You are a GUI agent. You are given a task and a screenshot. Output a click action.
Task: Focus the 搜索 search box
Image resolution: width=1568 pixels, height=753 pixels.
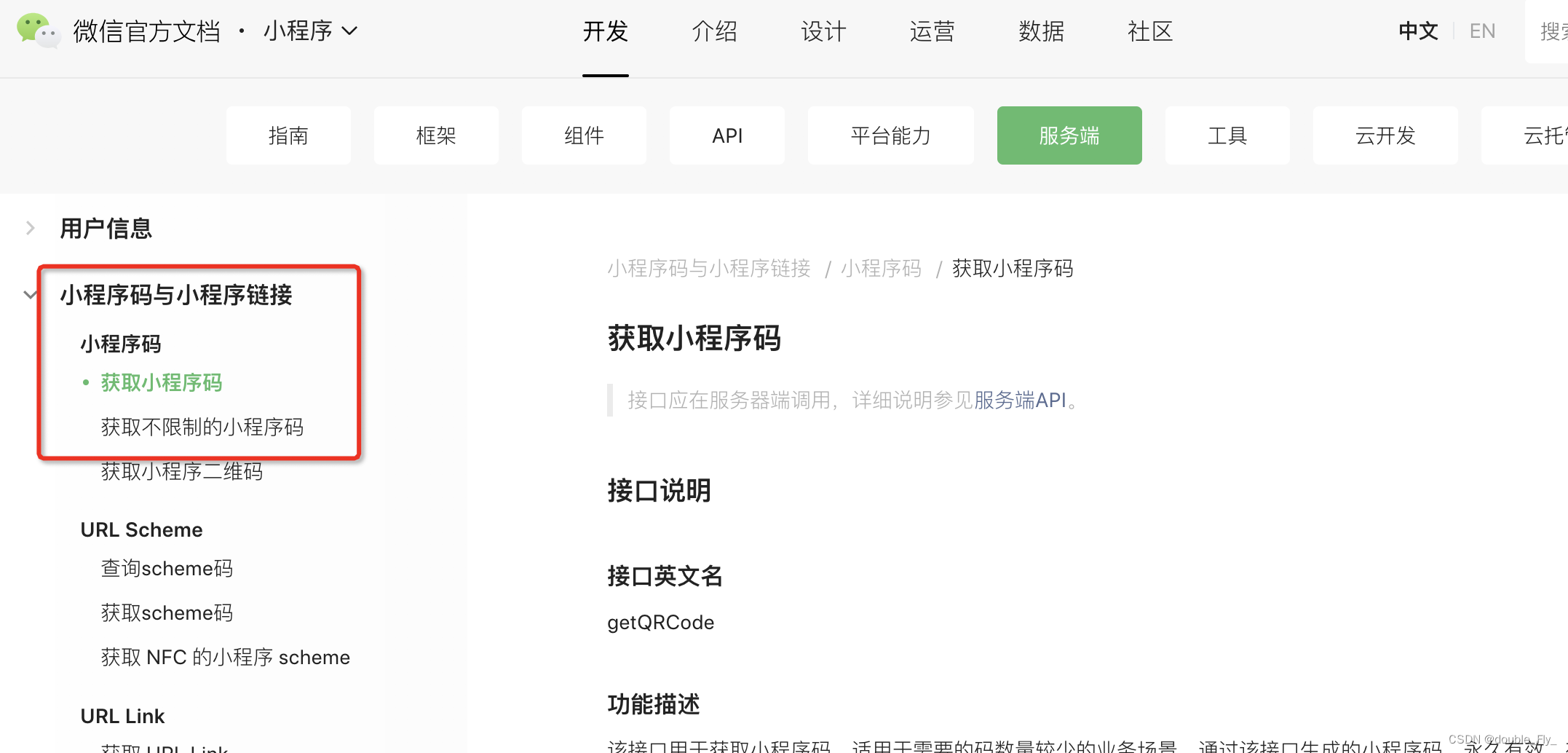click(x=1547, y=31)
